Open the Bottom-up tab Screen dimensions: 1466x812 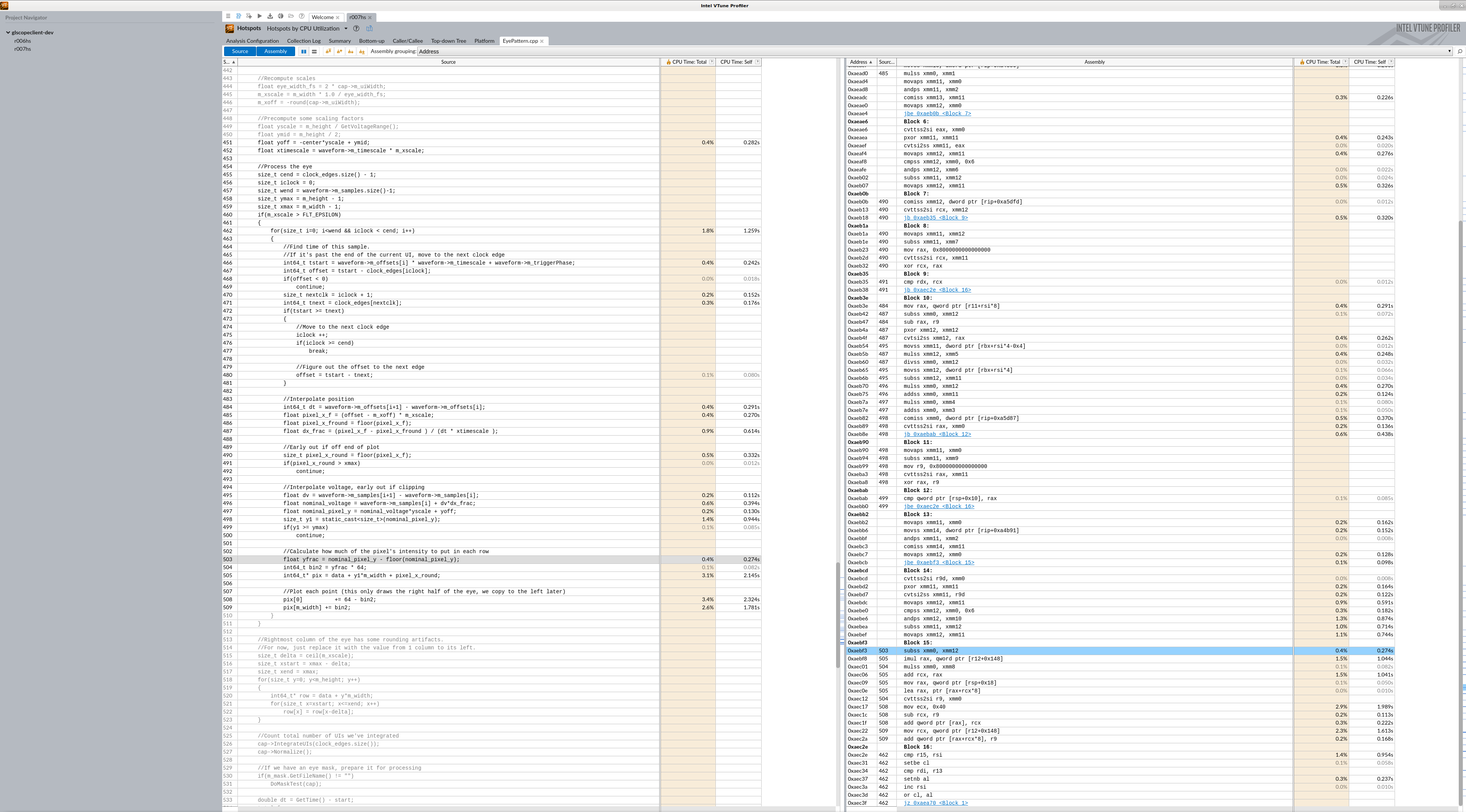click(x=371, y=41)
